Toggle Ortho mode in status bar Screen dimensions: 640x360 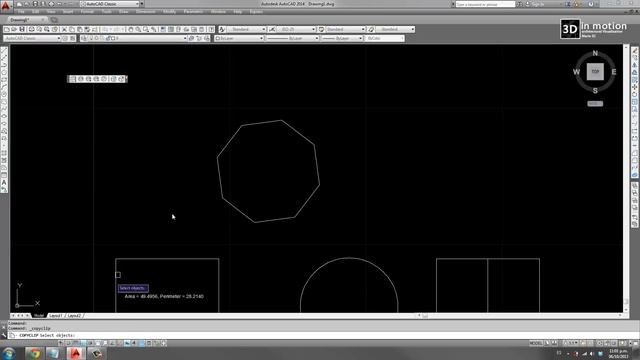pos(83,343)
